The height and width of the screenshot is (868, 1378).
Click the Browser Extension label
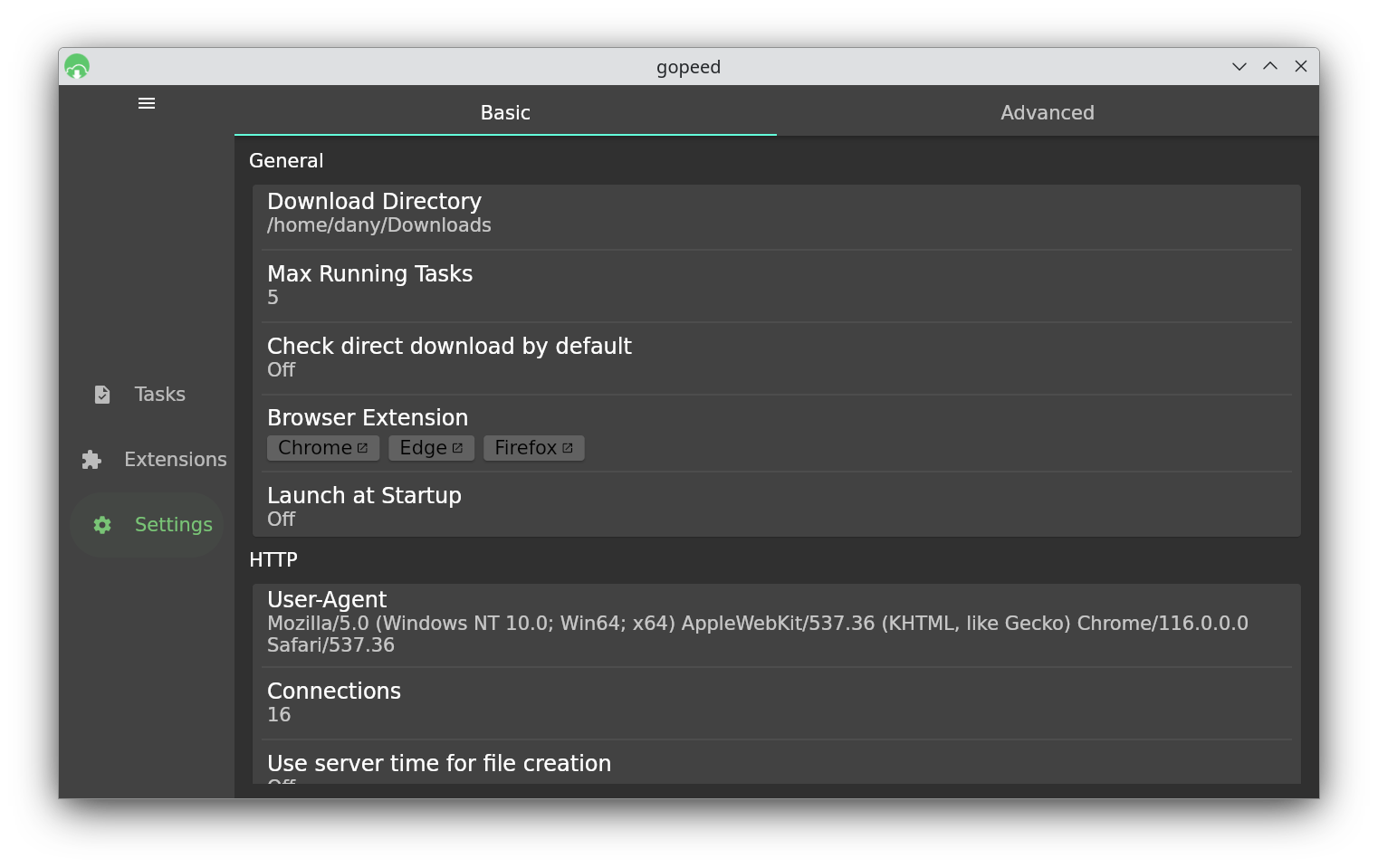368,418
